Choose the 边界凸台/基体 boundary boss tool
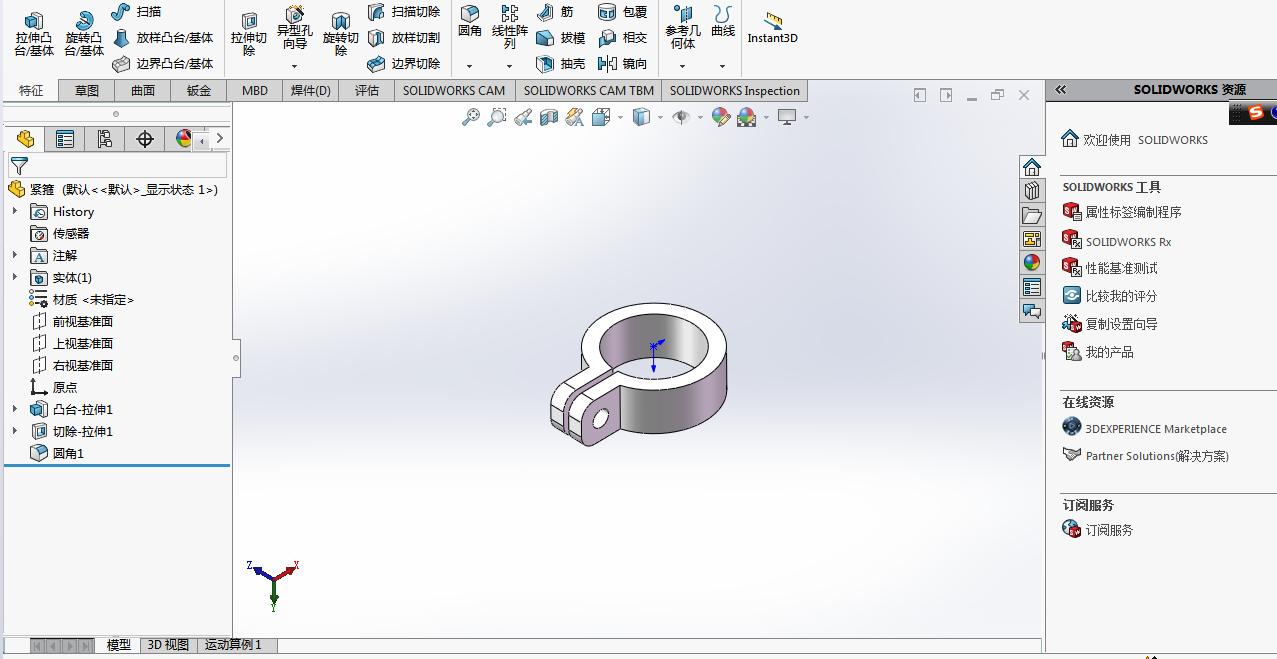This screenshot has width=1277, height=659. pyautogui.click(x=162, y=64)
